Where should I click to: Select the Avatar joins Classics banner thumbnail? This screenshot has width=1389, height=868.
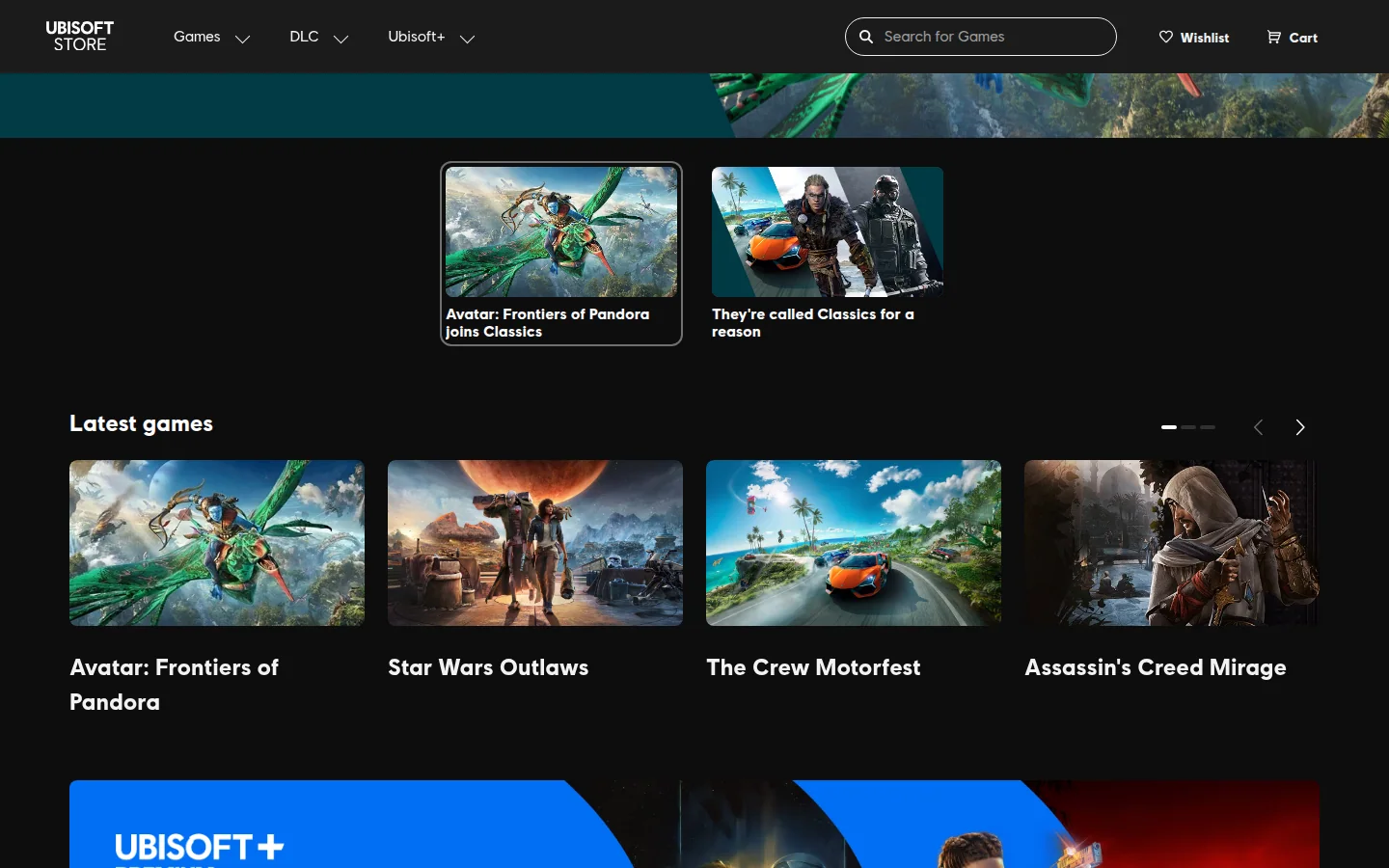click(561, 231)
